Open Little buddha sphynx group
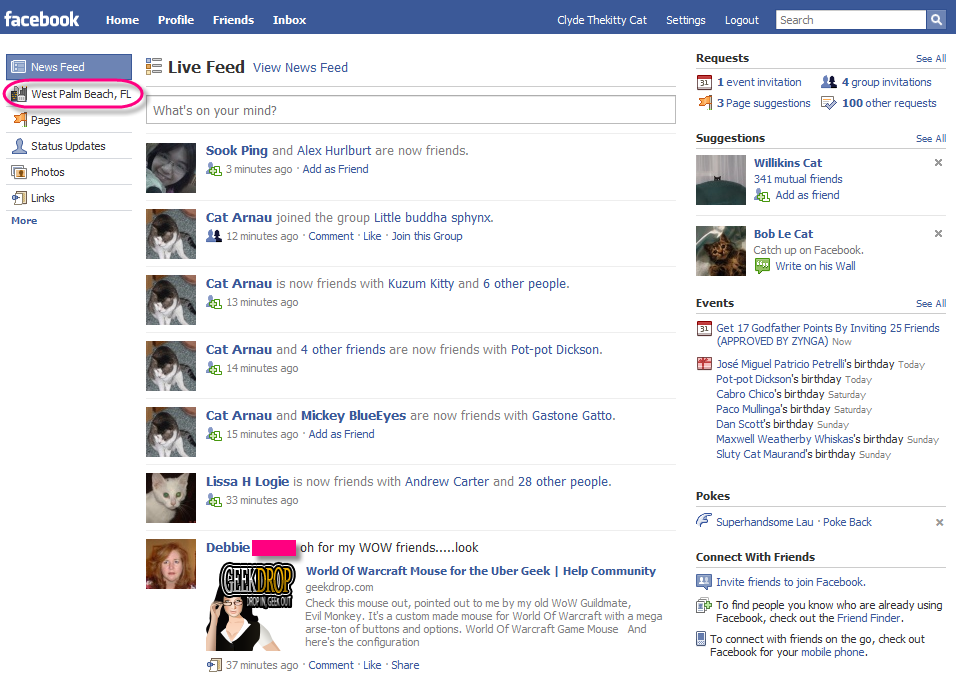The image size is (956, 678). (433, 218)
